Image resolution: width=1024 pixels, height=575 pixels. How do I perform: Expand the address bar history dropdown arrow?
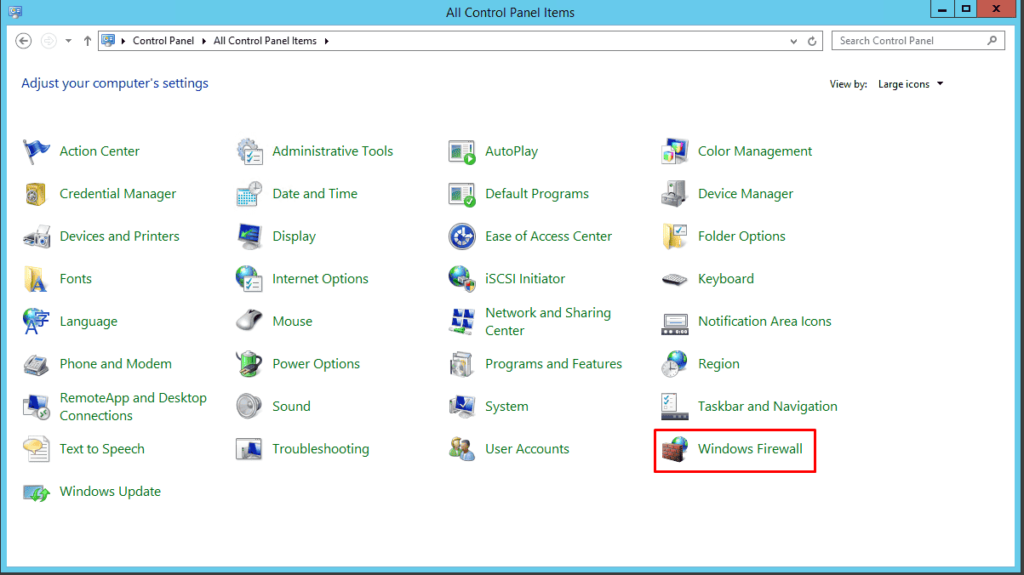pyautogui.click(x=793, y=41)
